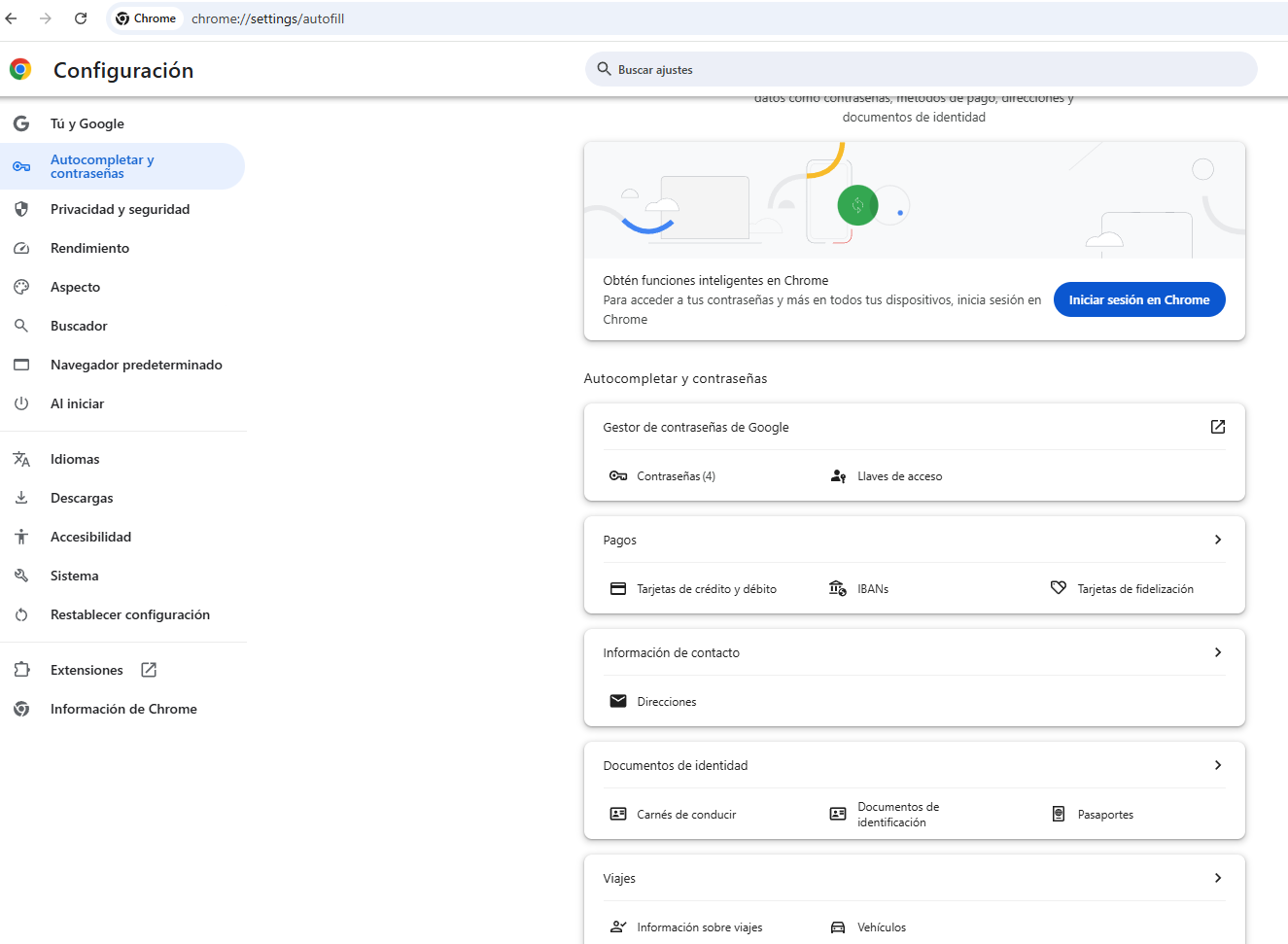The width and height of the screenshot is (1288, 944).
Task: Click the magnifier icon in Buscar ajustes
Action: [x=605, y=69]
